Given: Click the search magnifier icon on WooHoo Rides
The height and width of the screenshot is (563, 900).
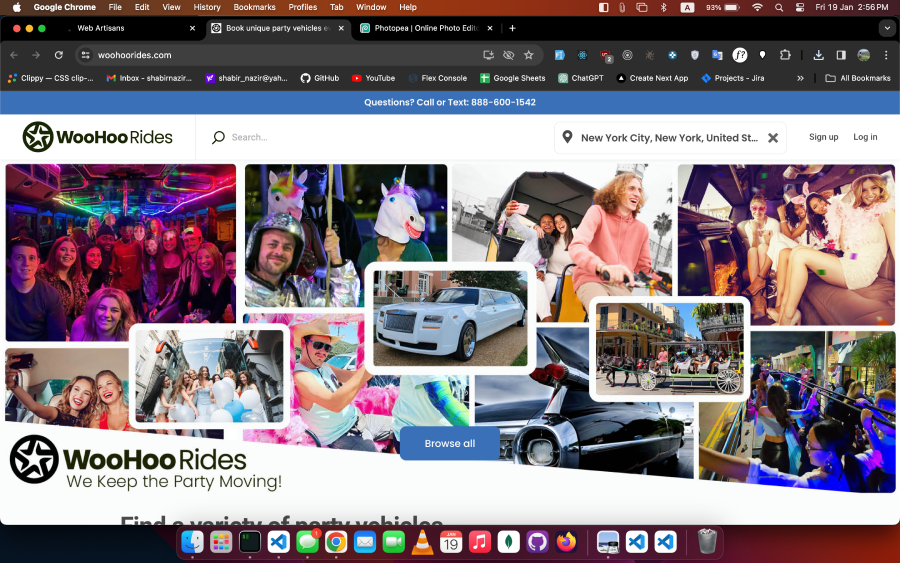Looking at the screenshot, I should coord(218,138).
